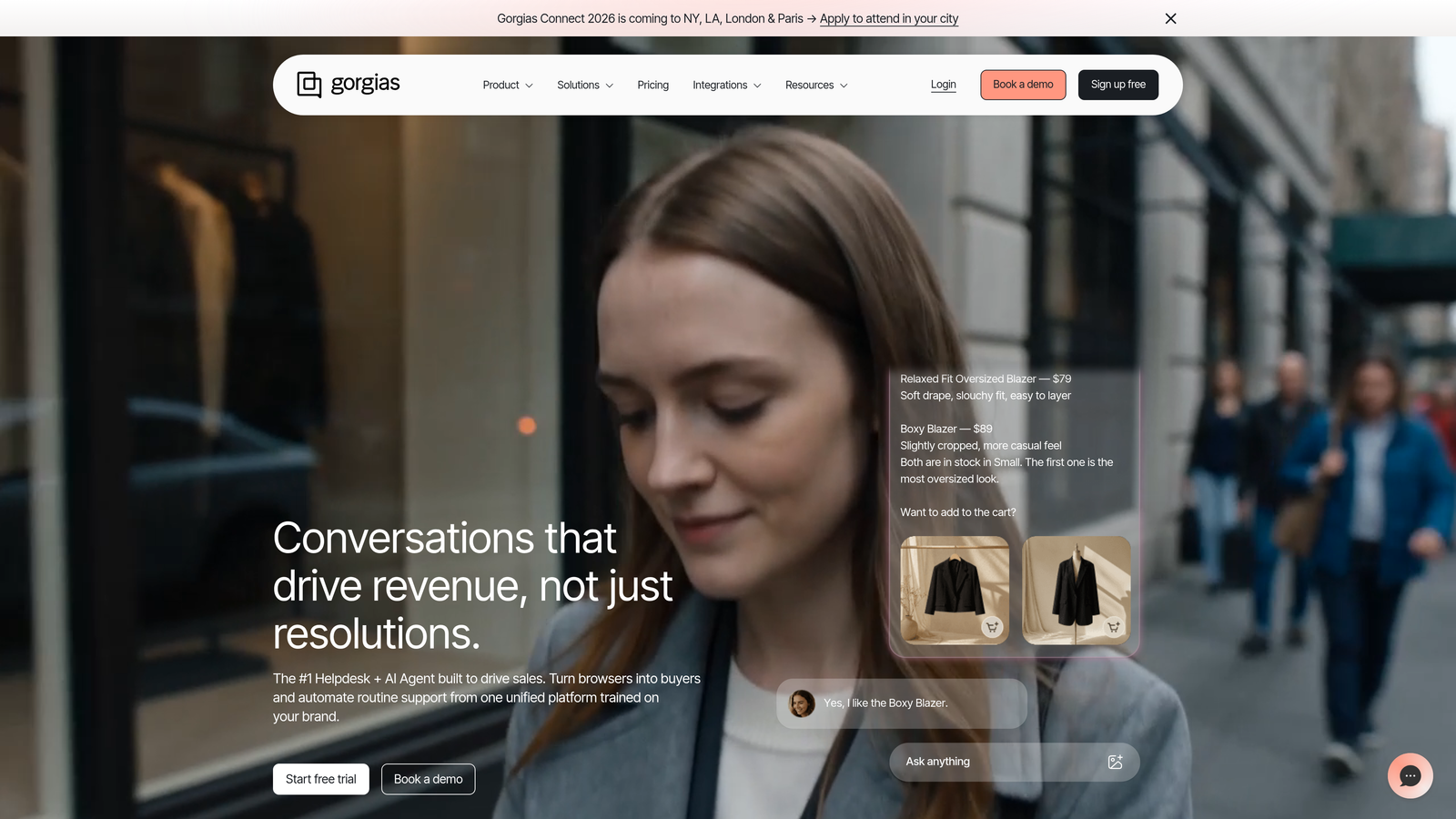Select the first blazer product thumbnail
This screenshot has height=819, width=1456.
click(x=955, y=590)
